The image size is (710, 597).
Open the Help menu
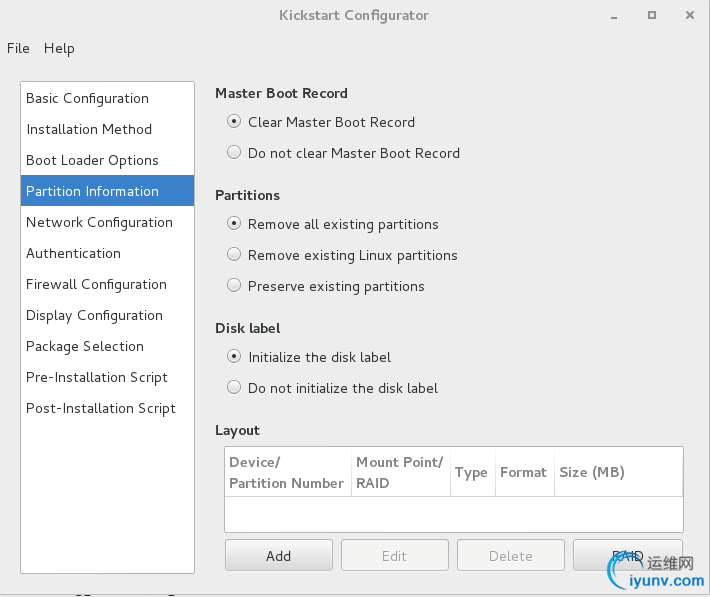[59, 48]
